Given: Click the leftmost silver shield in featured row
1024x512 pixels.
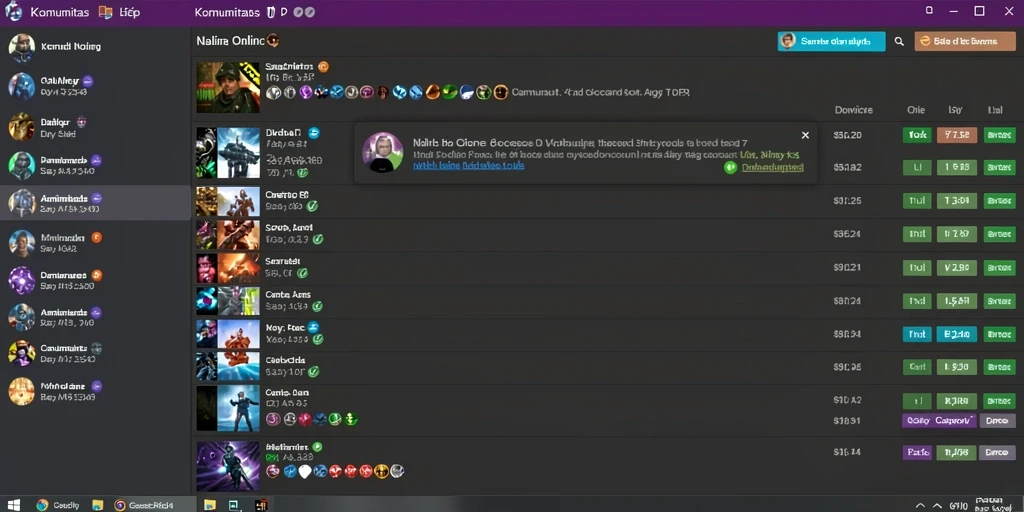Looking at the screenshot, I should point(273,93).
